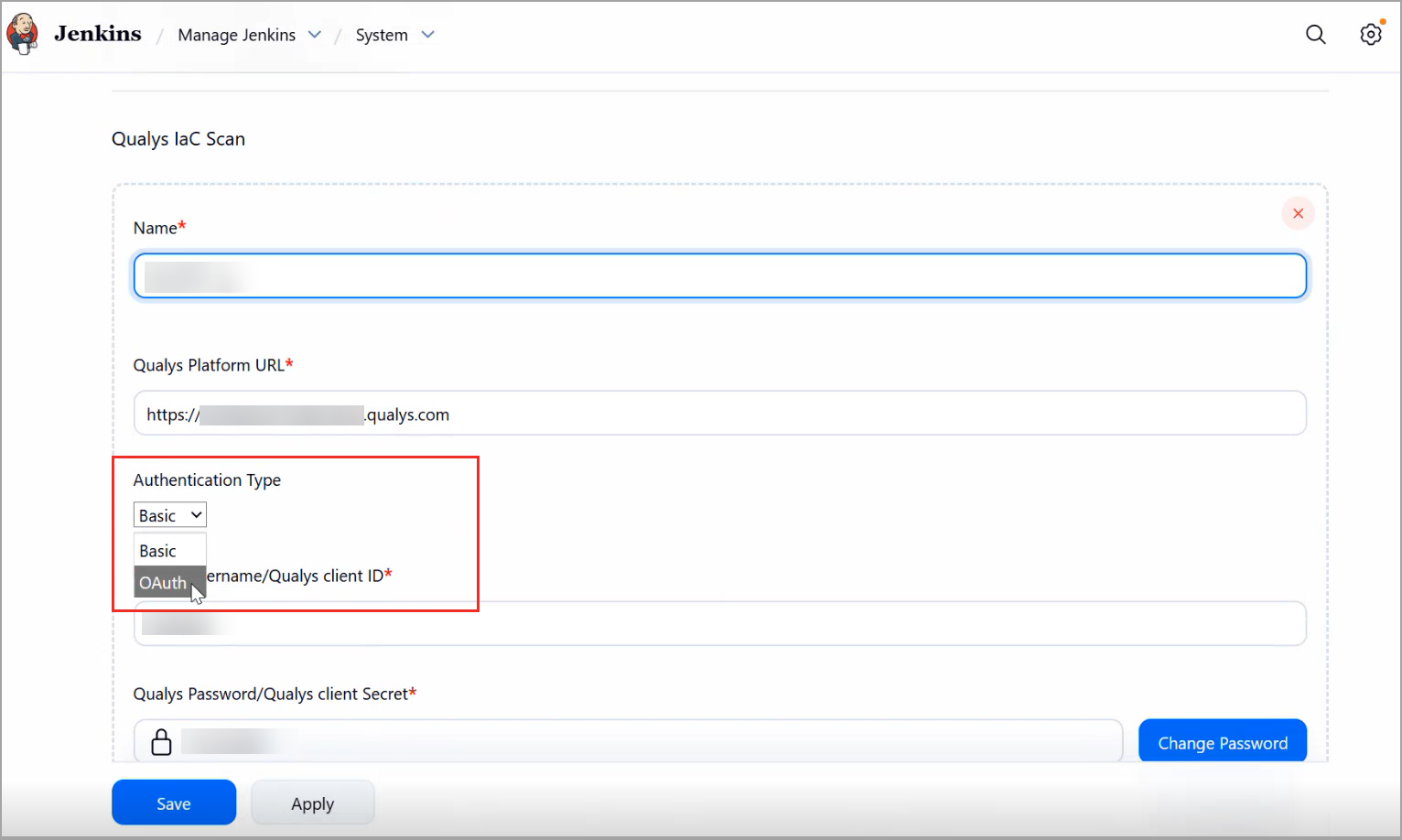Focus the Name input field
1402x840 pixels.
[720, 276]
